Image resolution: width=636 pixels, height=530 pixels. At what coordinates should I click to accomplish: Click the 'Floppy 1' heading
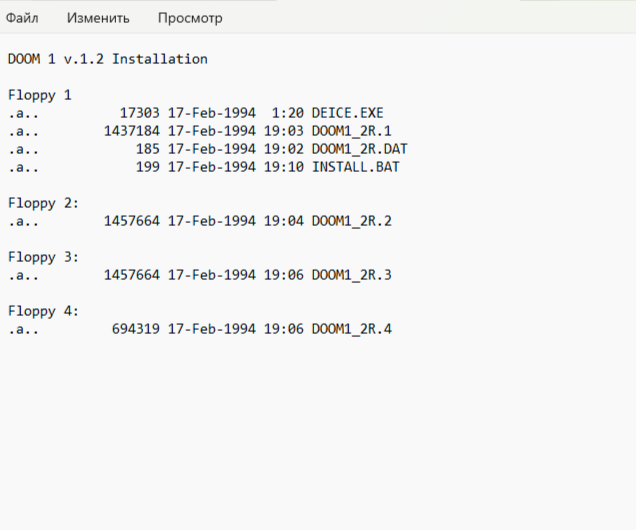(40, 95)
